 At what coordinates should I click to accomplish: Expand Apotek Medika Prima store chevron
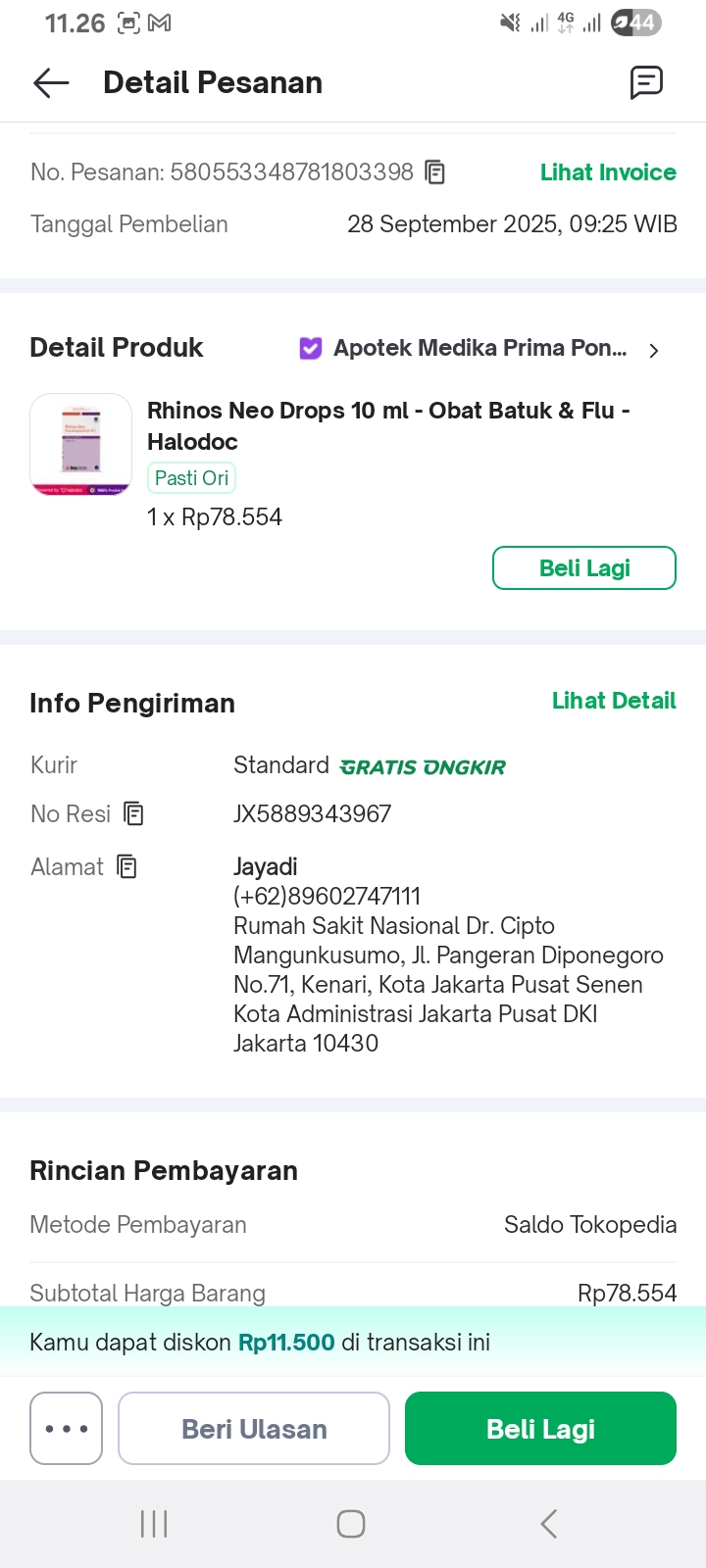coord(654,350)
